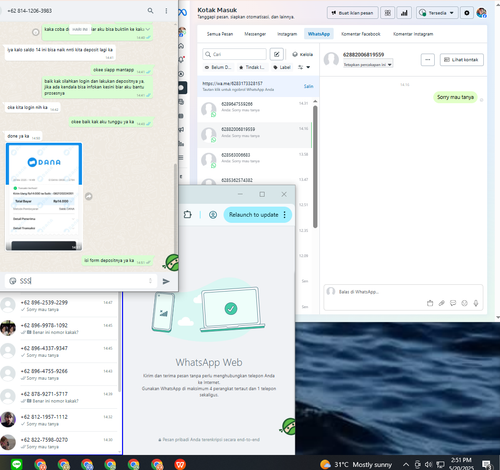Forward the DANA receipt image
The height and width of the screenshot is (470, 500).
(x=89, y=196)
